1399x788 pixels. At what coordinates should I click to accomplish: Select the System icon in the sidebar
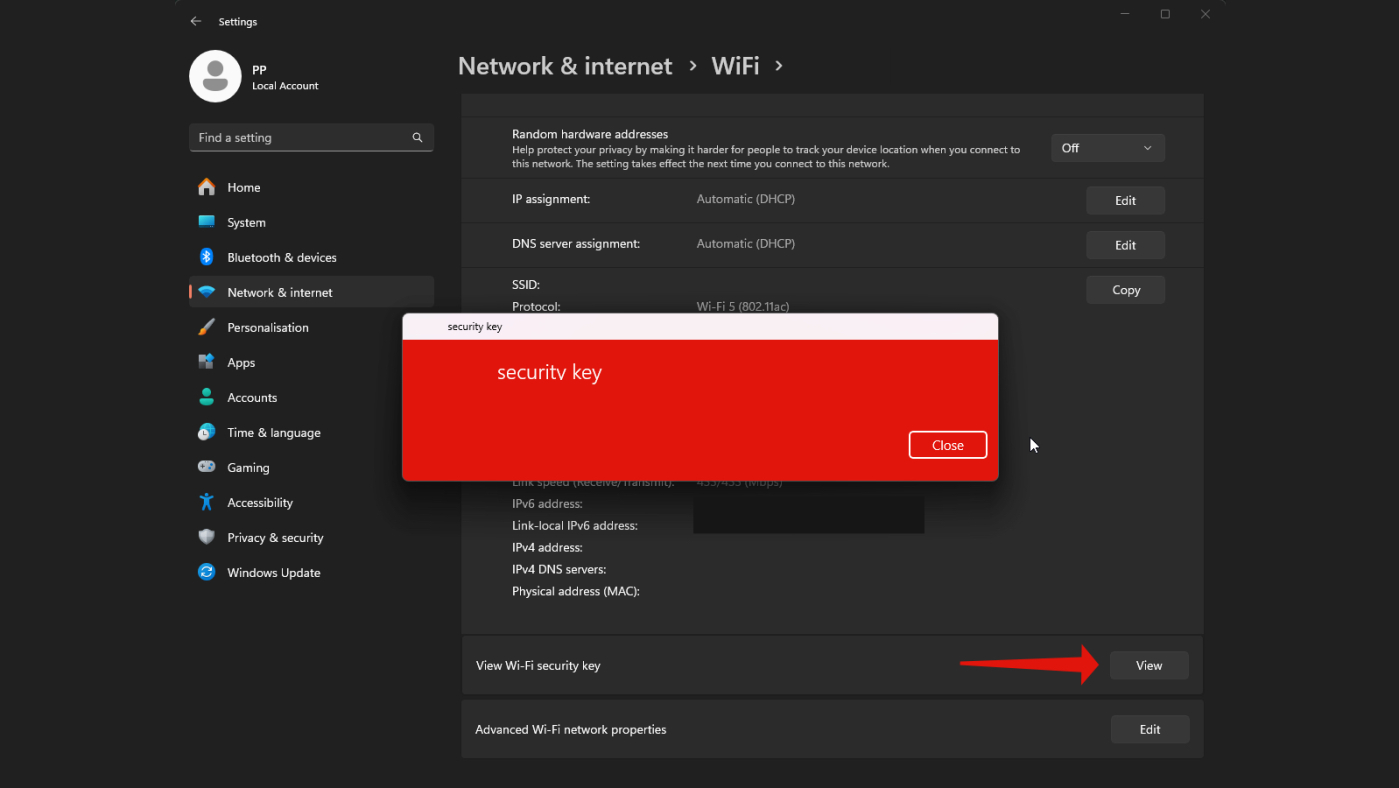[x=208, y=222]
